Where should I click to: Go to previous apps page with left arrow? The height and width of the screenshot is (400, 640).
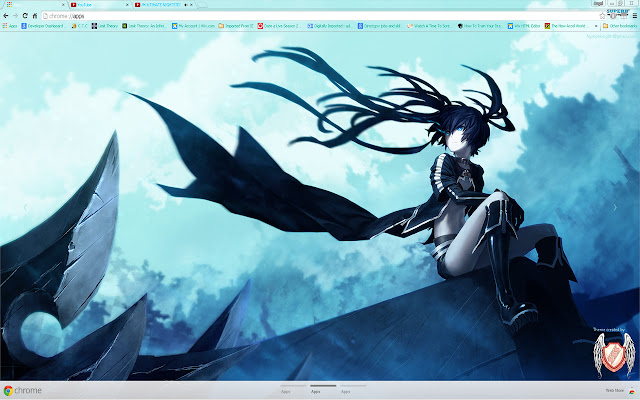[x=25, y=207]
